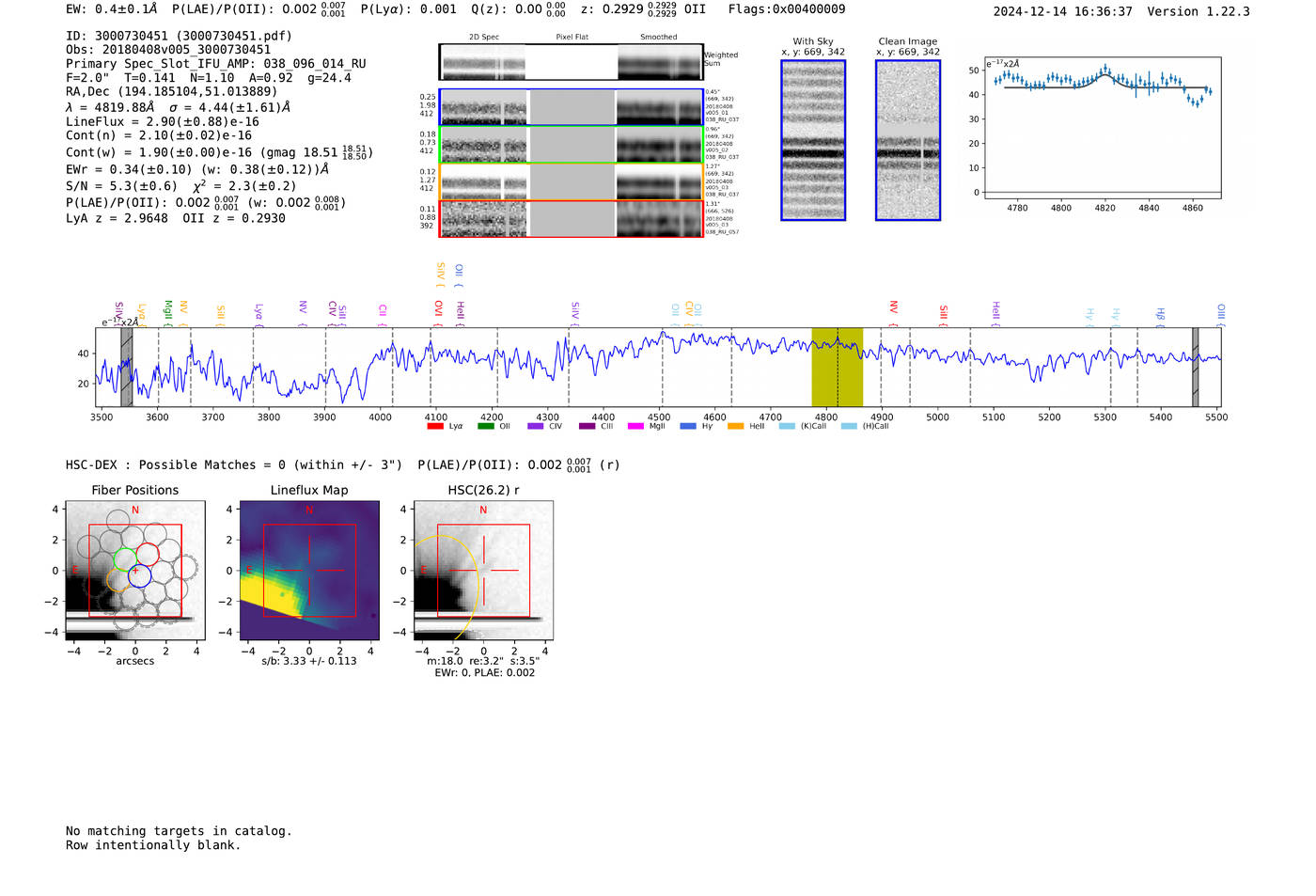Click the 2024-12-14 16:36:37 timestamp
The width and height of the screenshot is (1316, 896).
(x=1063, y=11)
